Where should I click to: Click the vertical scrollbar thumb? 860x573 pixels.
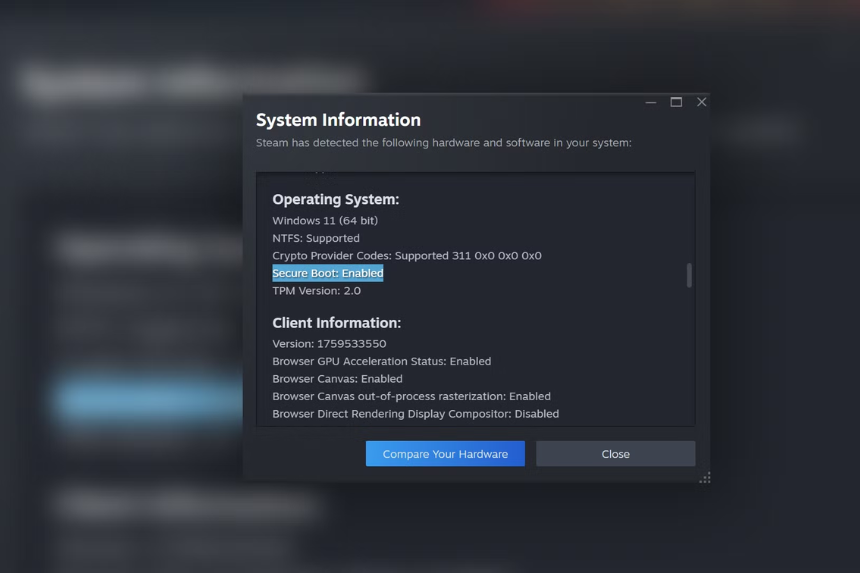pyautogui.click(x=689, y=276)
